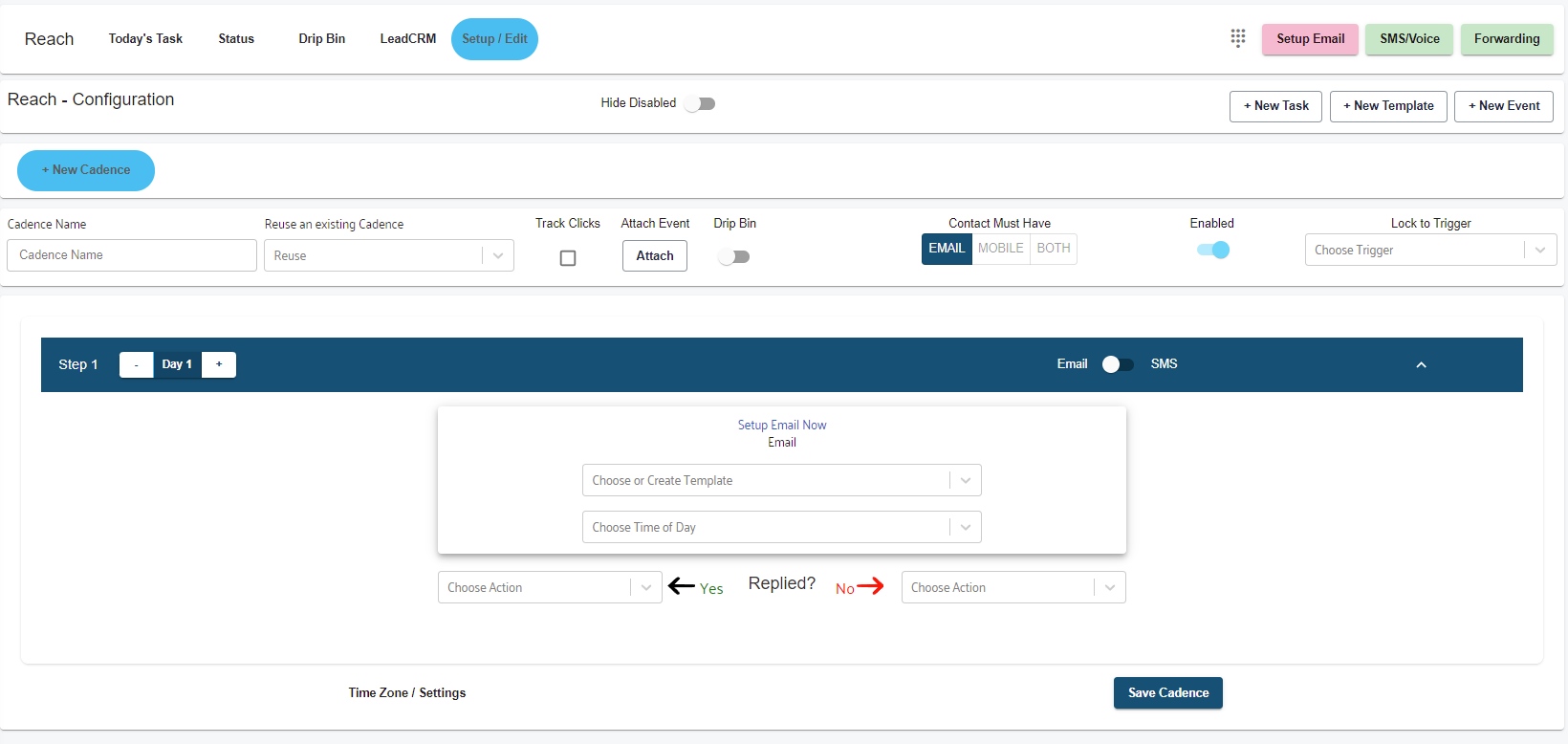The width and height of the screenshot is (1568, 744).
Task: Open the LeadCRM tab
Action: (x=408, y=39)
